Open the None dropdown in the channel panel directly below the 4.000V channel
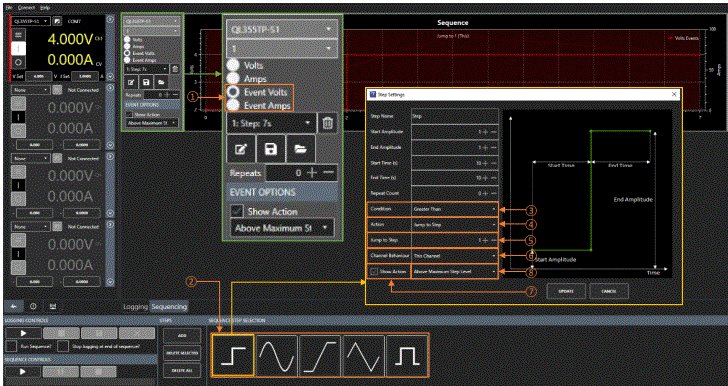 [x=31, y=90]
